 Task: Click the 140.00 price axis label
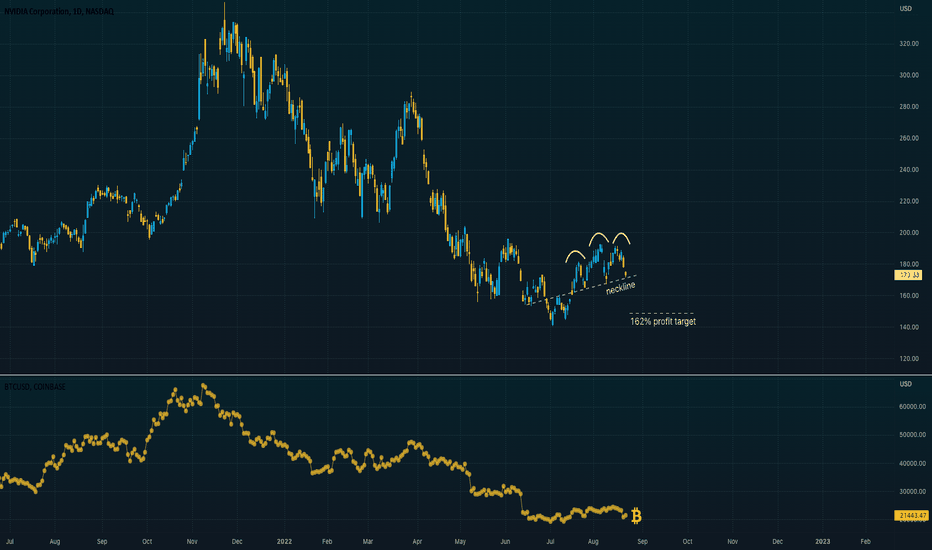[x=909, y=328]
